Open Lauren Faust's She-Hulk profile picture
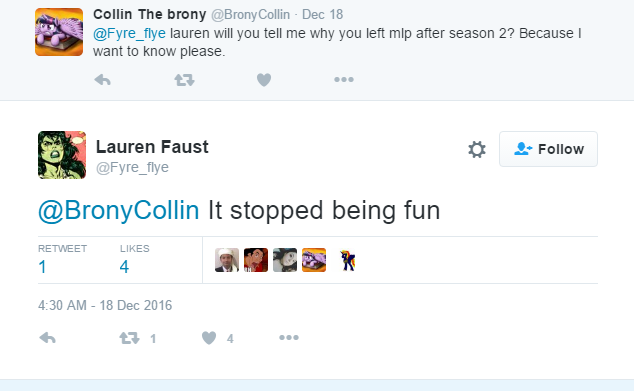Viewport: 634px width, 391px height. pos(62,155)
